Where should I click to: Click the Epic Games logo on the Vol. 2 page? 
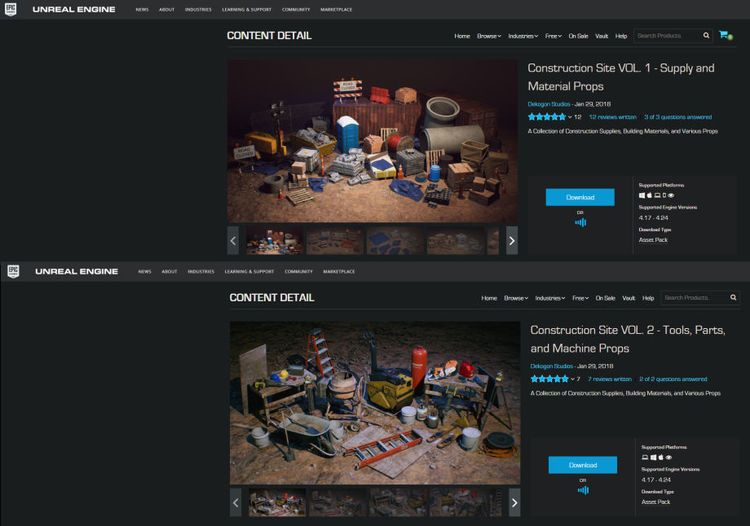point(13,271)
